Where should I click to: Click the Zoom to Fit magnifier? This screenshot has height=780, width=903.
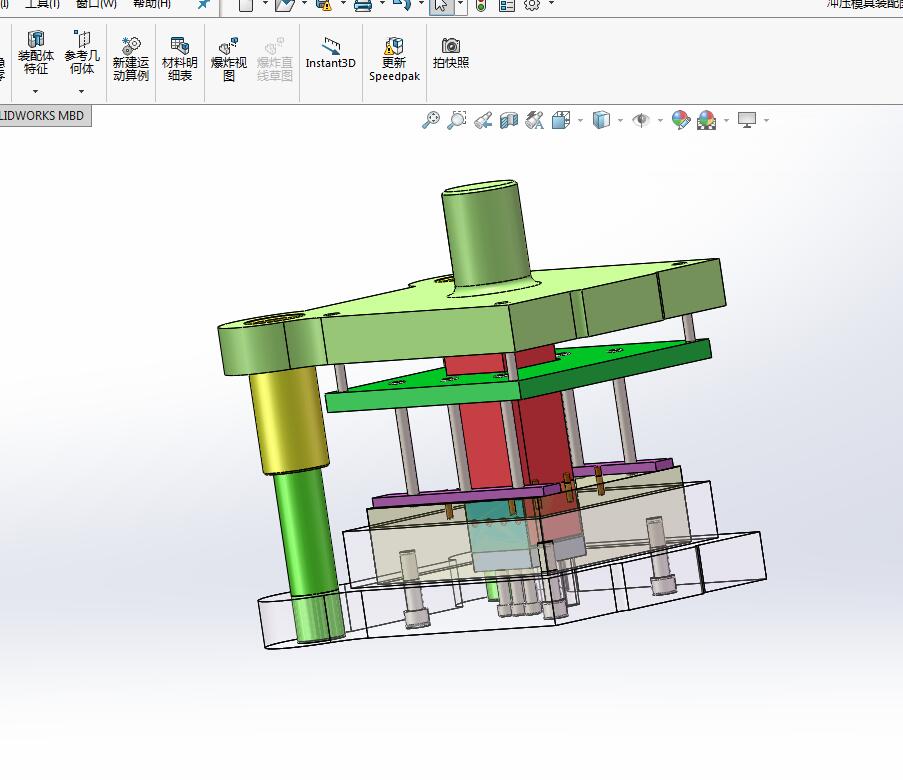pyautogui.click(x=431, y=120)
